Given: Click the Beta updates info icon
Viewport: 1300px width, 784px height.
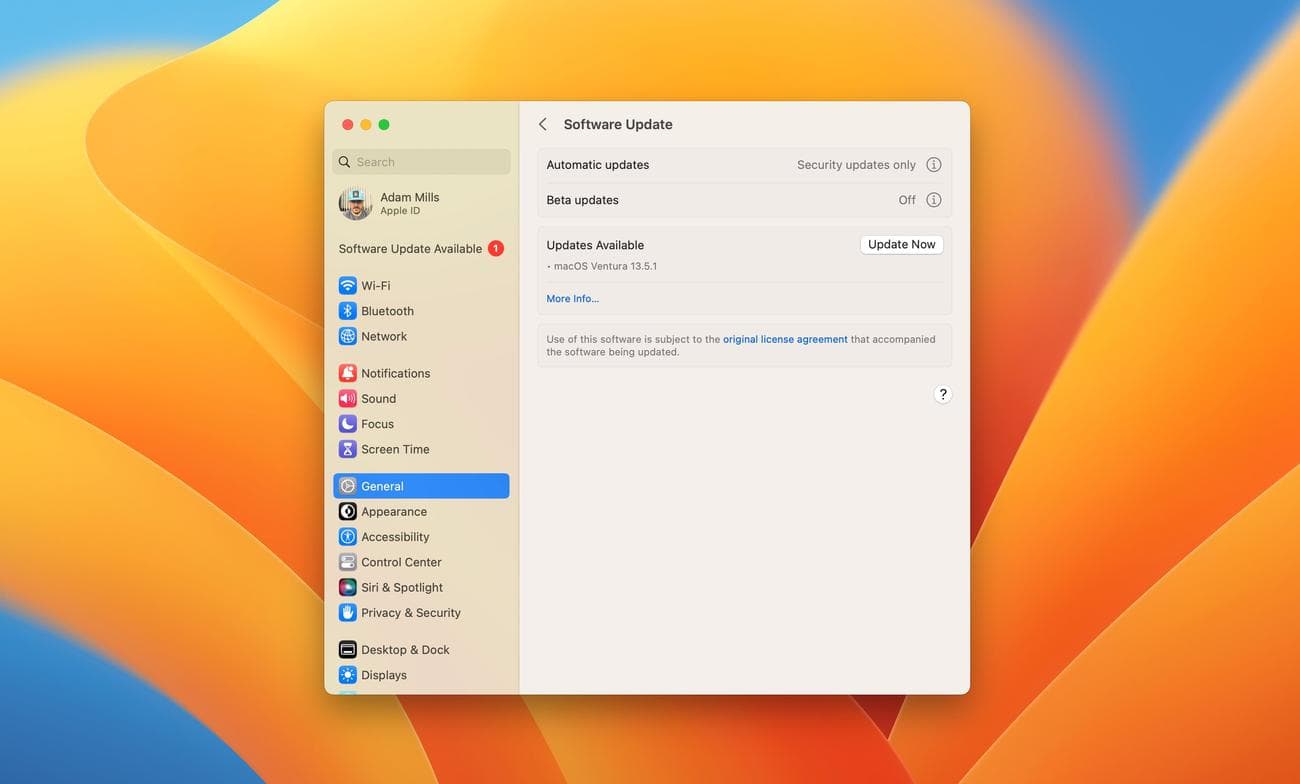Looking at the screenshot, I should coord(933,199).
